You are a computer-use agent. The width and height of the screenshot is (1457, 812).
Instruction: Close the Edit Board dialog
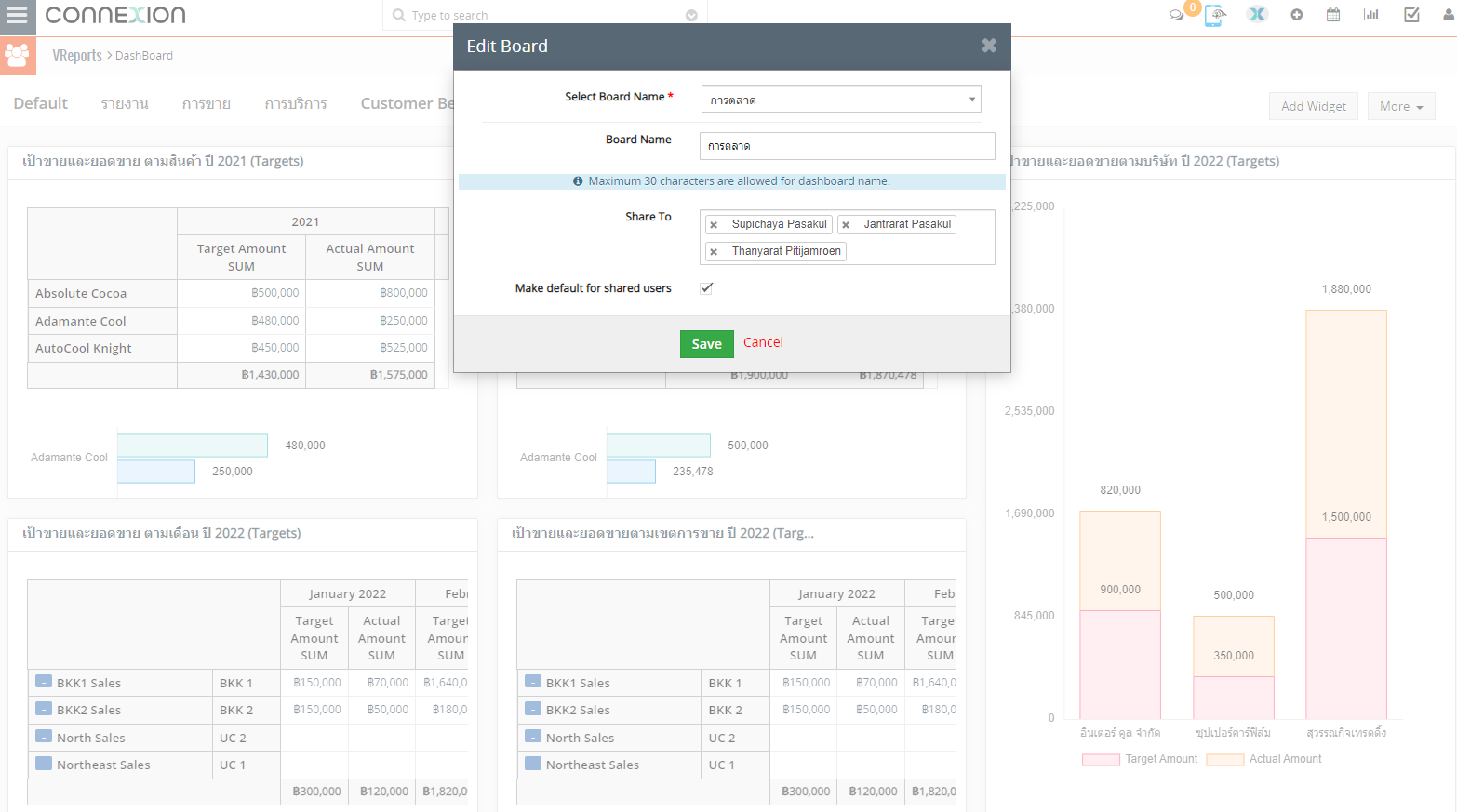tap(988, 46)
